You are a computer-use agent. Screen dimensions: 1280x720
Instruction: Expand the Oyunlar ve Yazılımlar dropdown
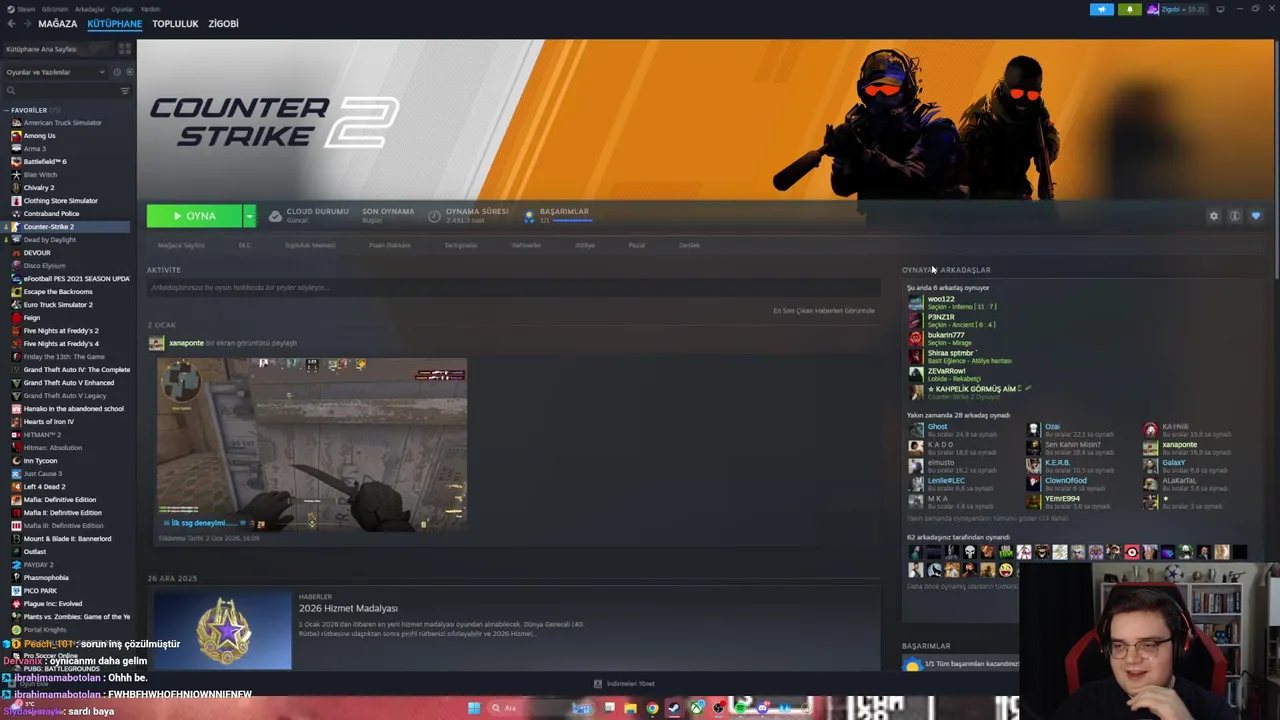55,72
